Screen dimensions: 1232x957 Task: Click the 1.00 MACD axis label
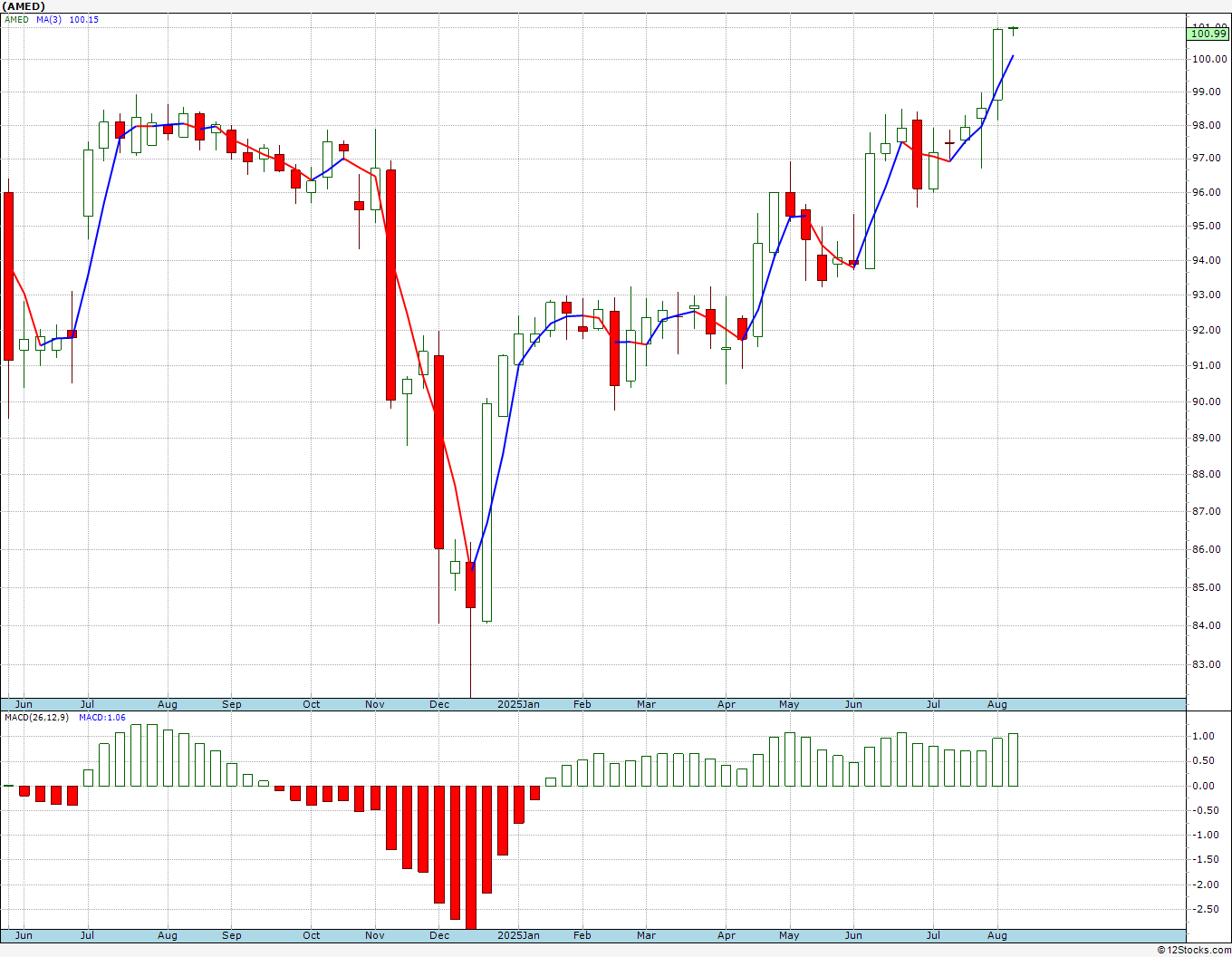(1204, 736)
